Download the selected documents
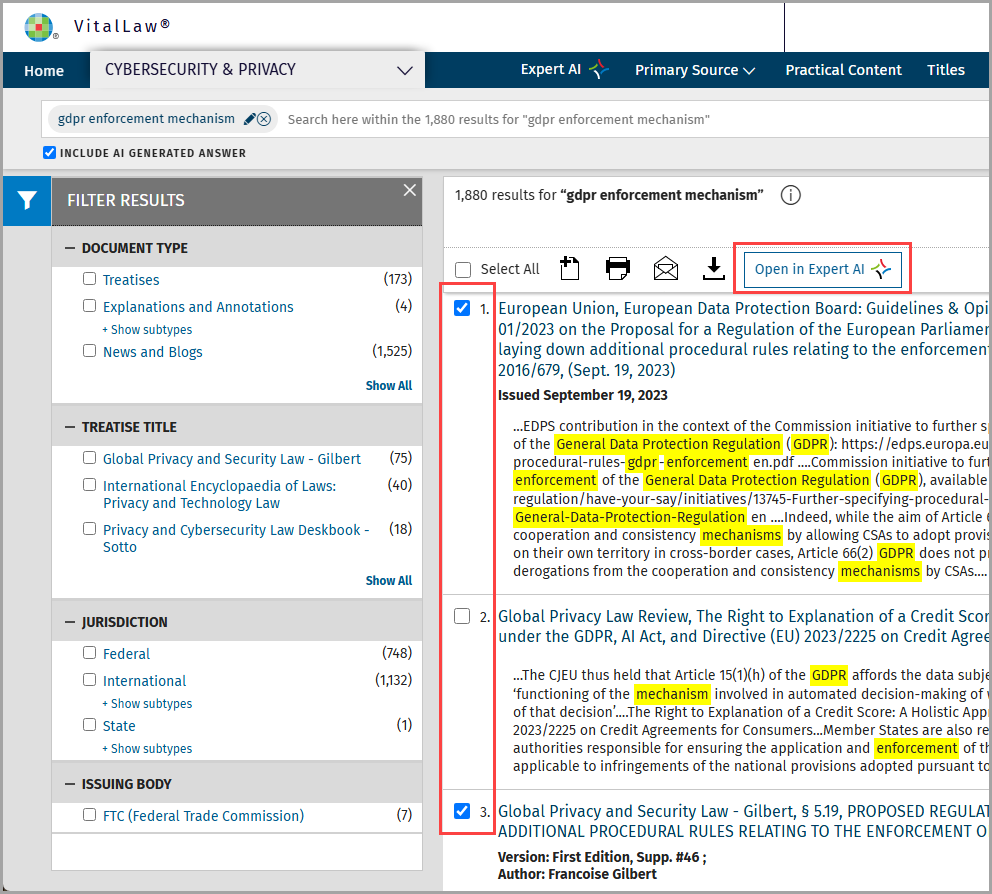The width and height of the screenshot is (992, 894). tap(714, 268)
